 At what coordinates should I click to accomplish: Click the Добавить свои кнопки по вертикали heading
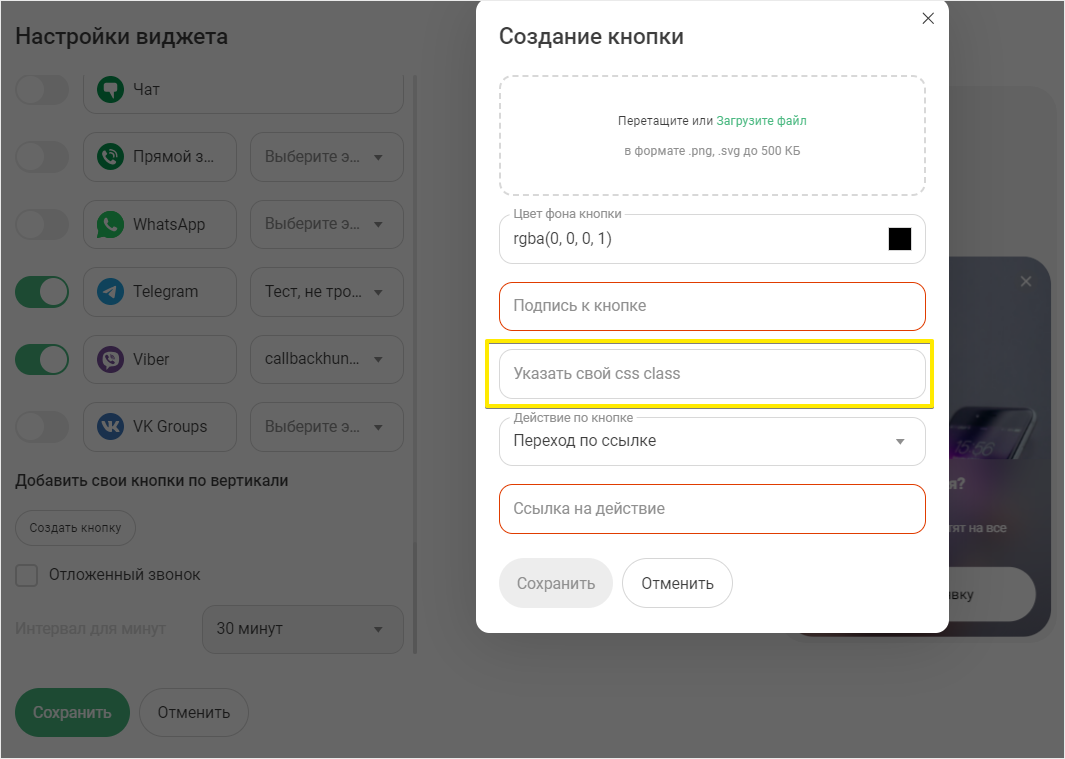(x=151, y=480)
